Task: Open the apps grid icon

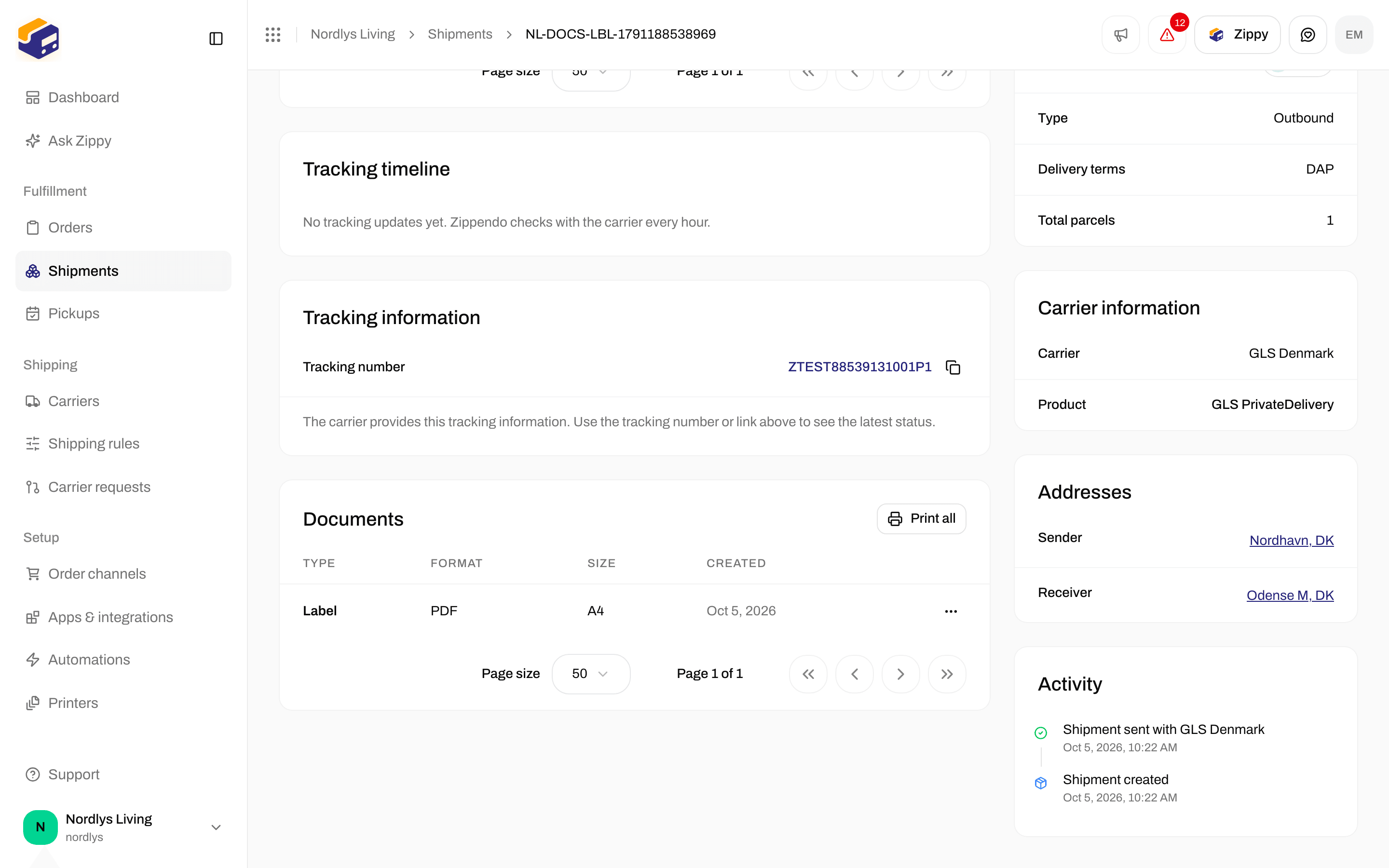Action: pos(273,34)
